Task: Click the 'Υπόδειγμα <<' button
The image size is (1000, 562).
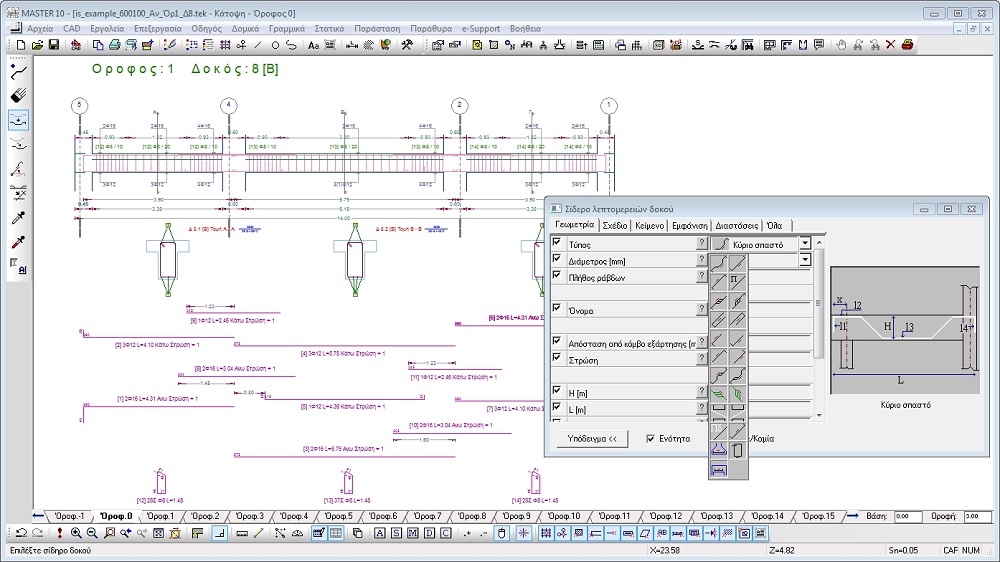Action: (x=592, y=438)
